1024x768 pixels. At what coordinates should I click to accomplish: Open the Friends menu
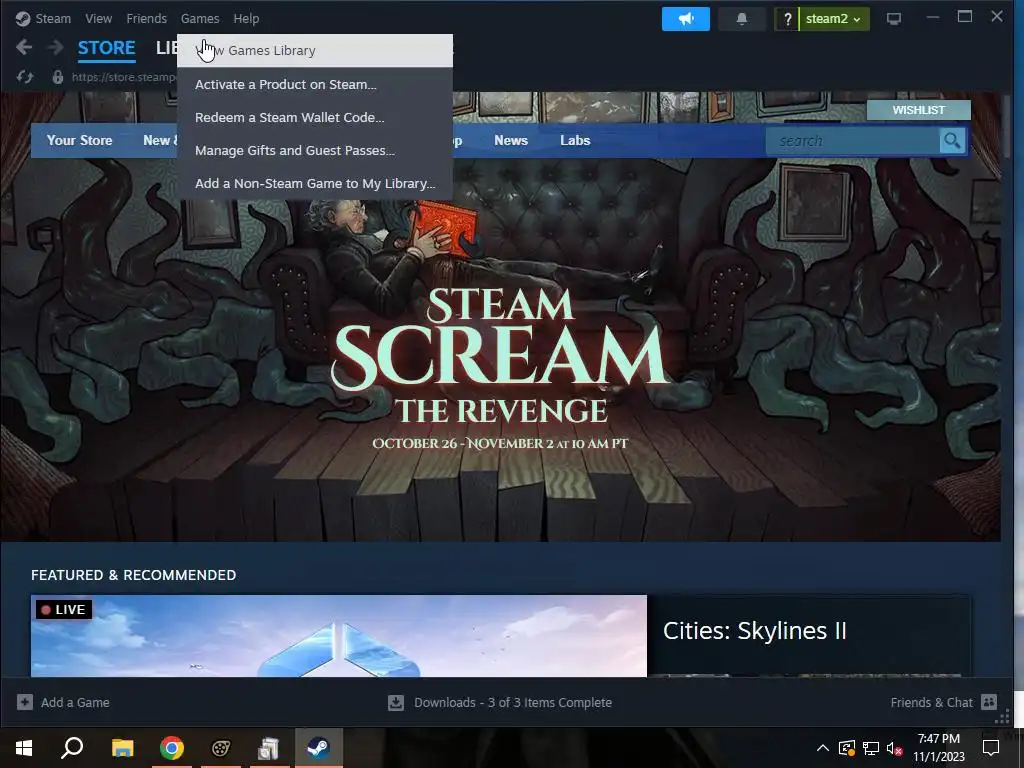point(146,18)
